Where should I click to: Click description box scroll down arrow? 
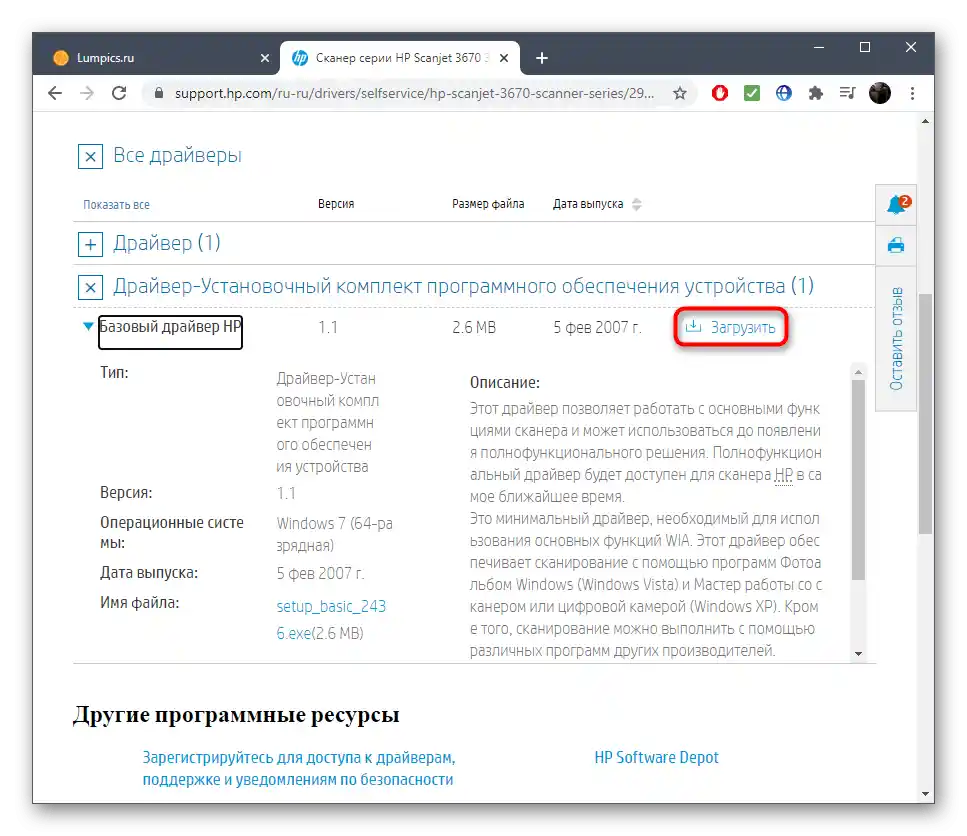click(x=858, y=654)
